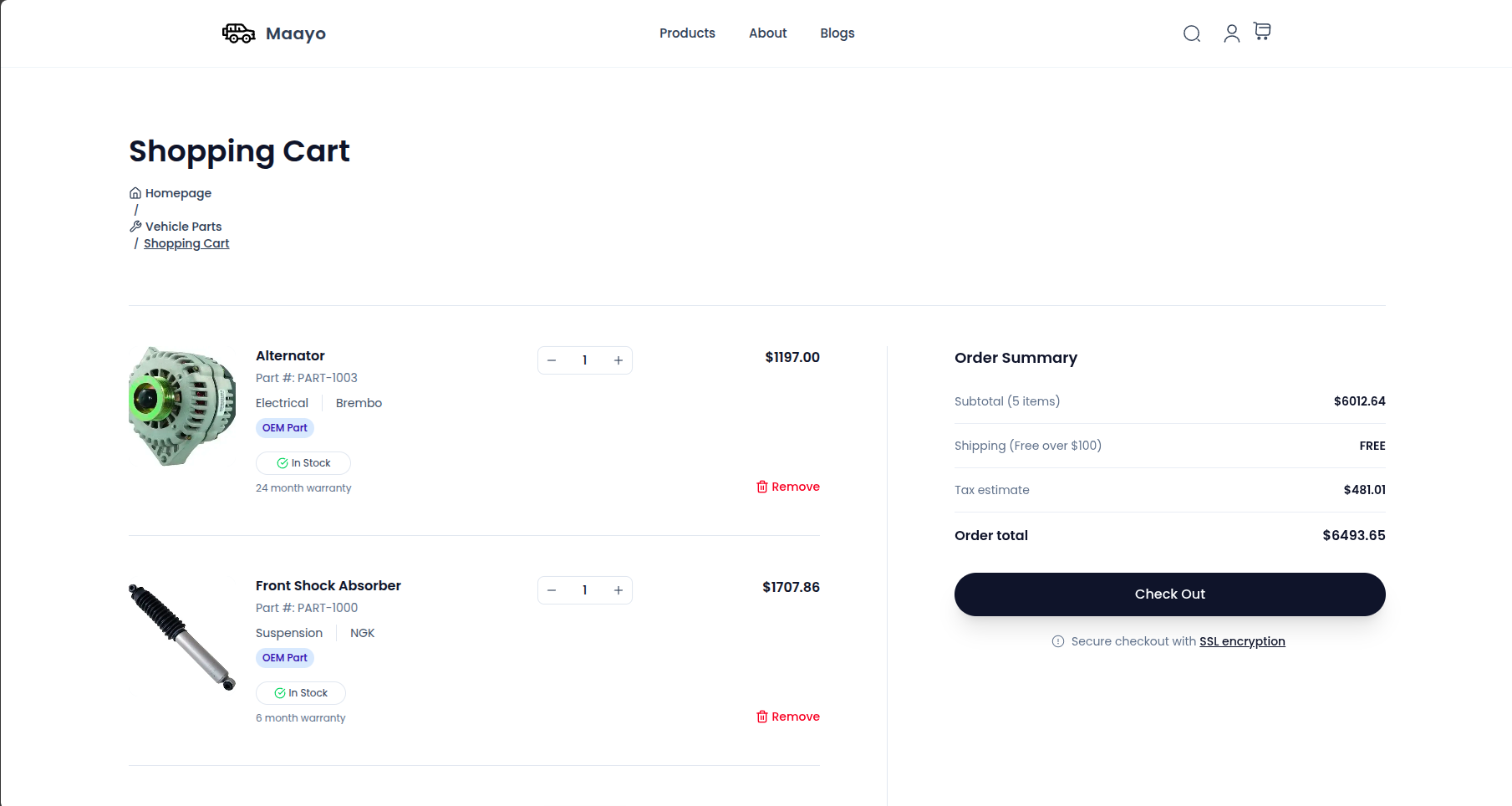Click the trash icon for Front Shock Absorber

tap(761, 717)
